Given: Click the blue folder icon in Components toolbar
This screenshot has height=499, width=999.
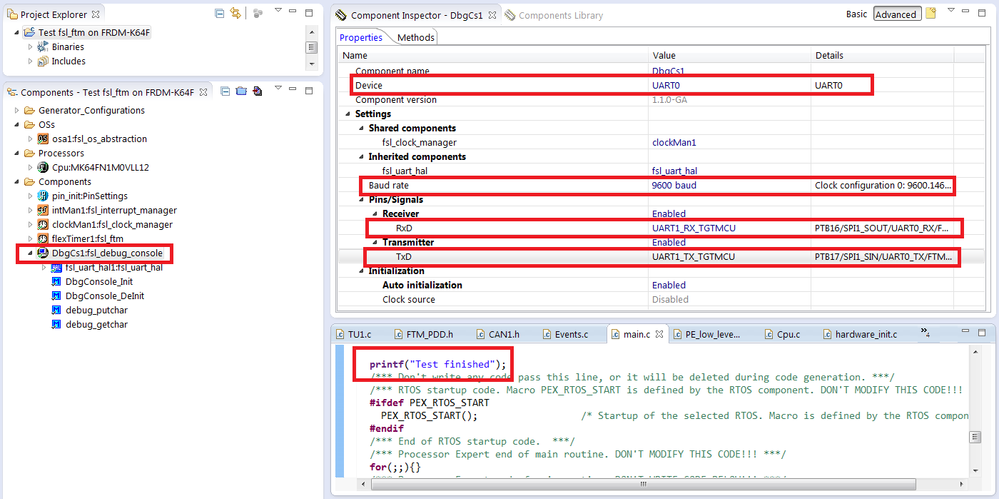Looking at the screenshot, I should coord(241,91).
